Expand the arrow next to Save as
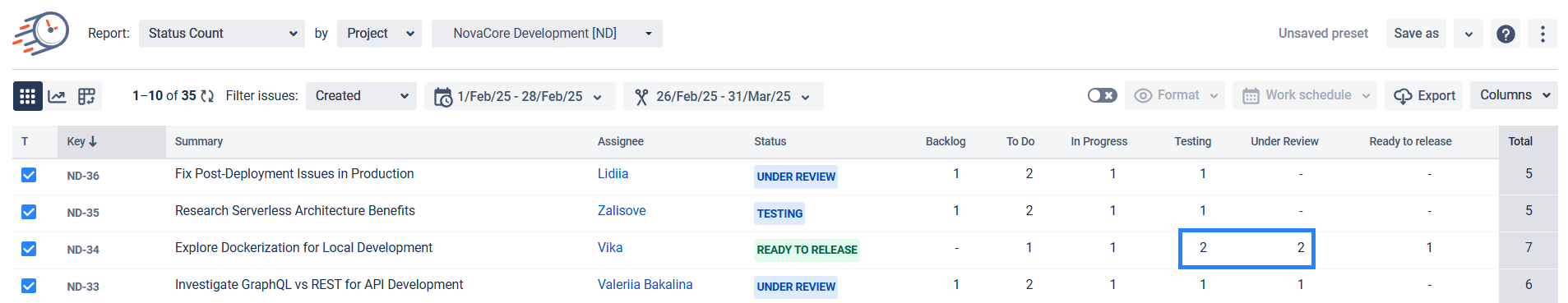The height and width of the screenshot is (303, 1568). point(1469,34)
